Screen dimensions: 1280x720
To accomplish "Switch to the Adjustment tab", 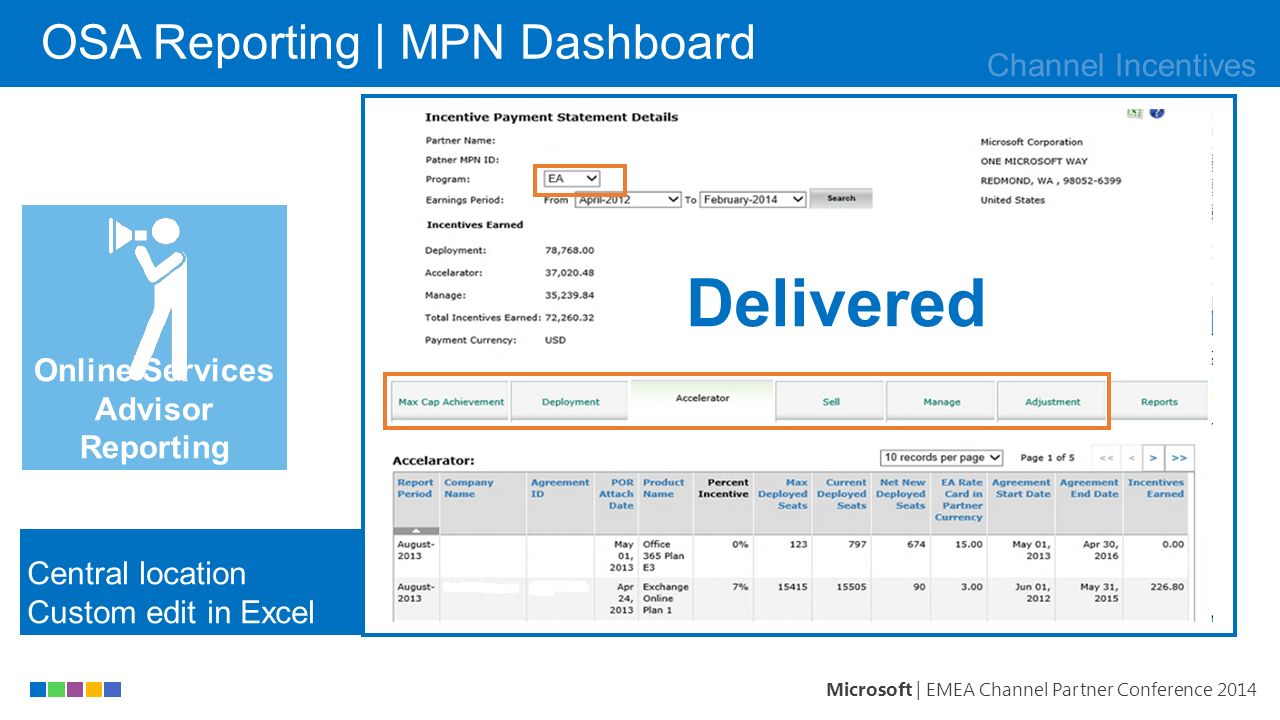I will click(x=1053, y=402).
